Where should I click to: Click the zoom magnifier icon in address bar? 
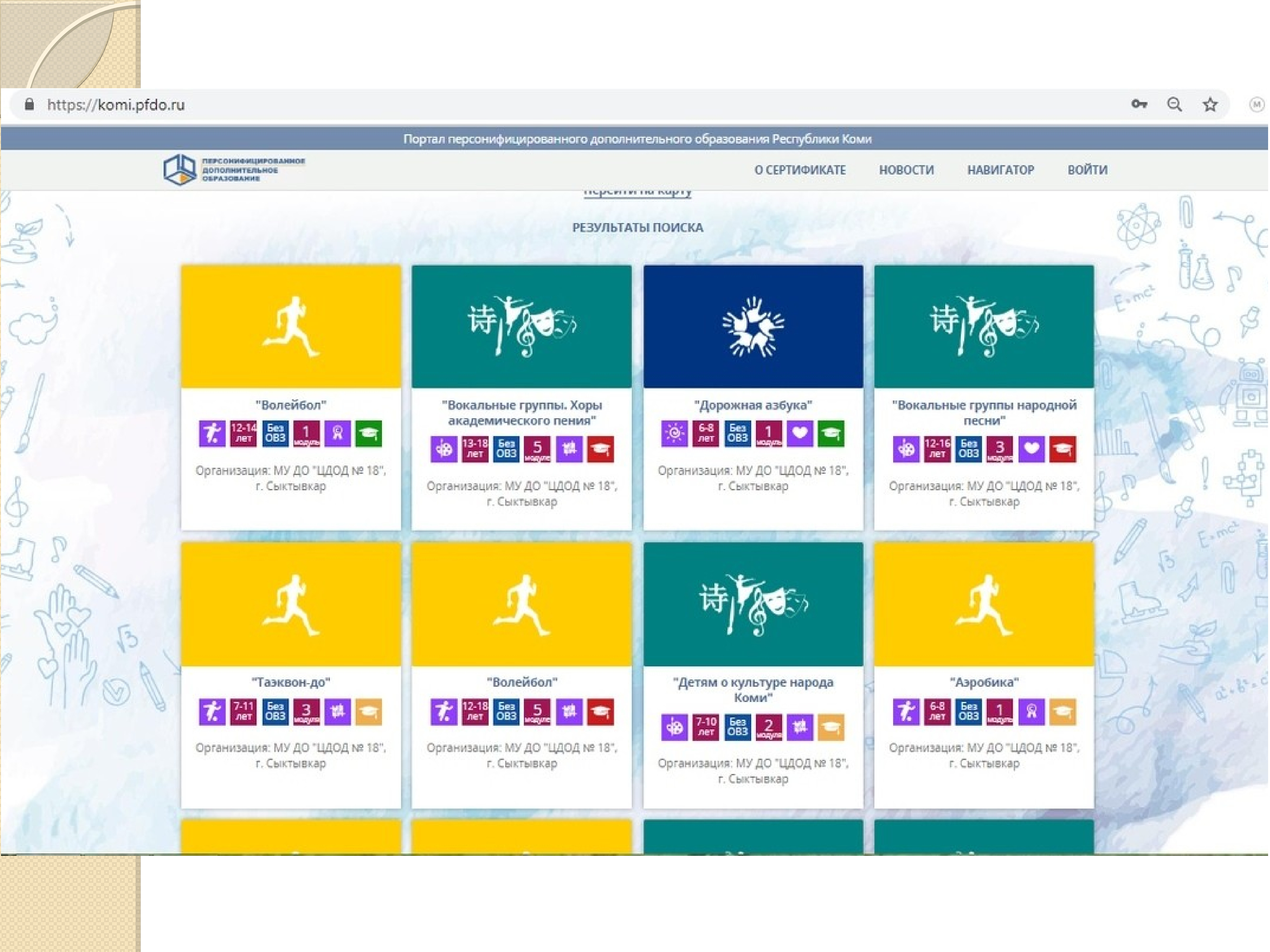click(1174, 104)
